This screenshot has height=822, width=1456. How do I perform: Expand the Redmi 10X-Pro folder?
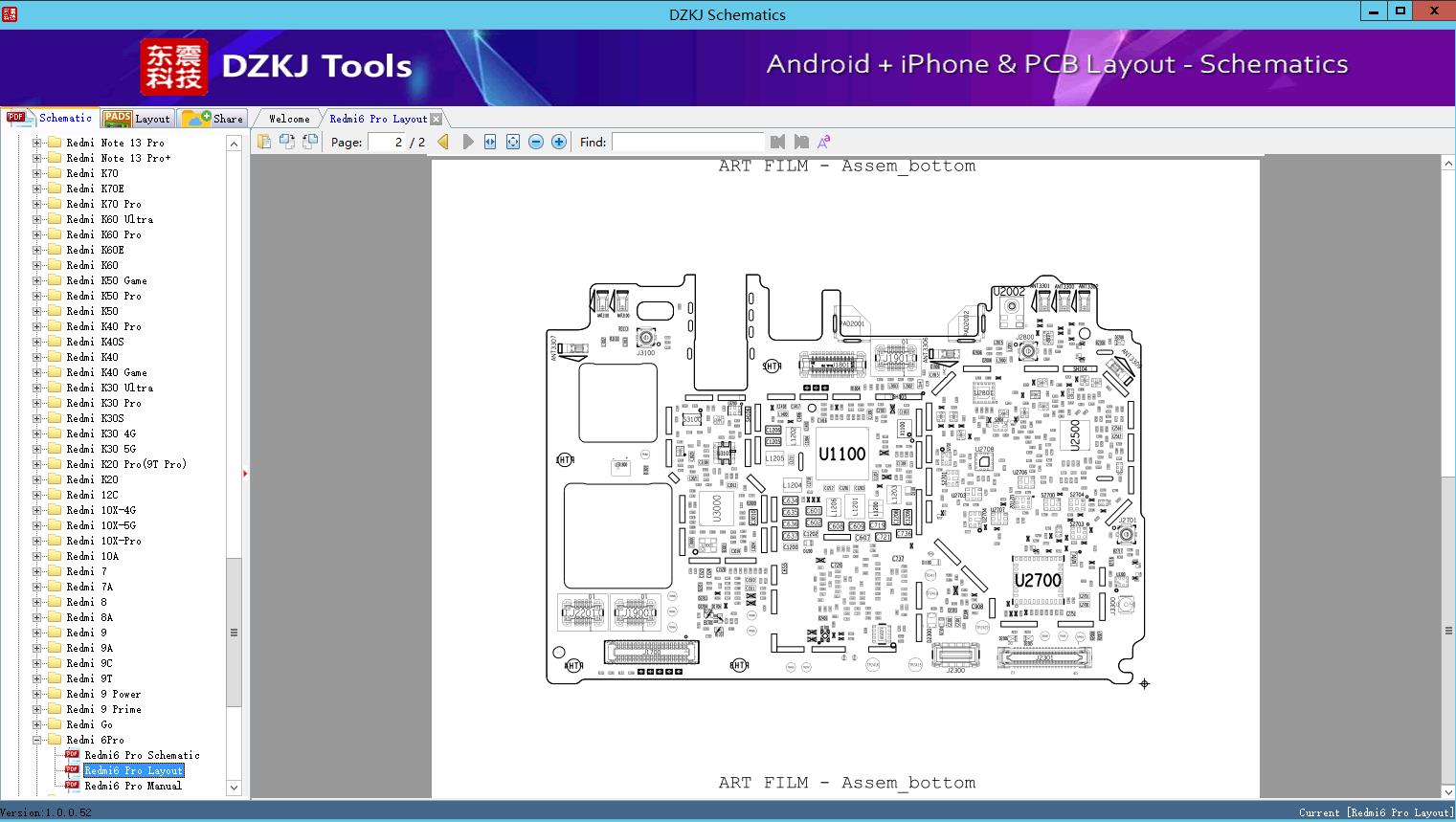click(x=37, y=541)
